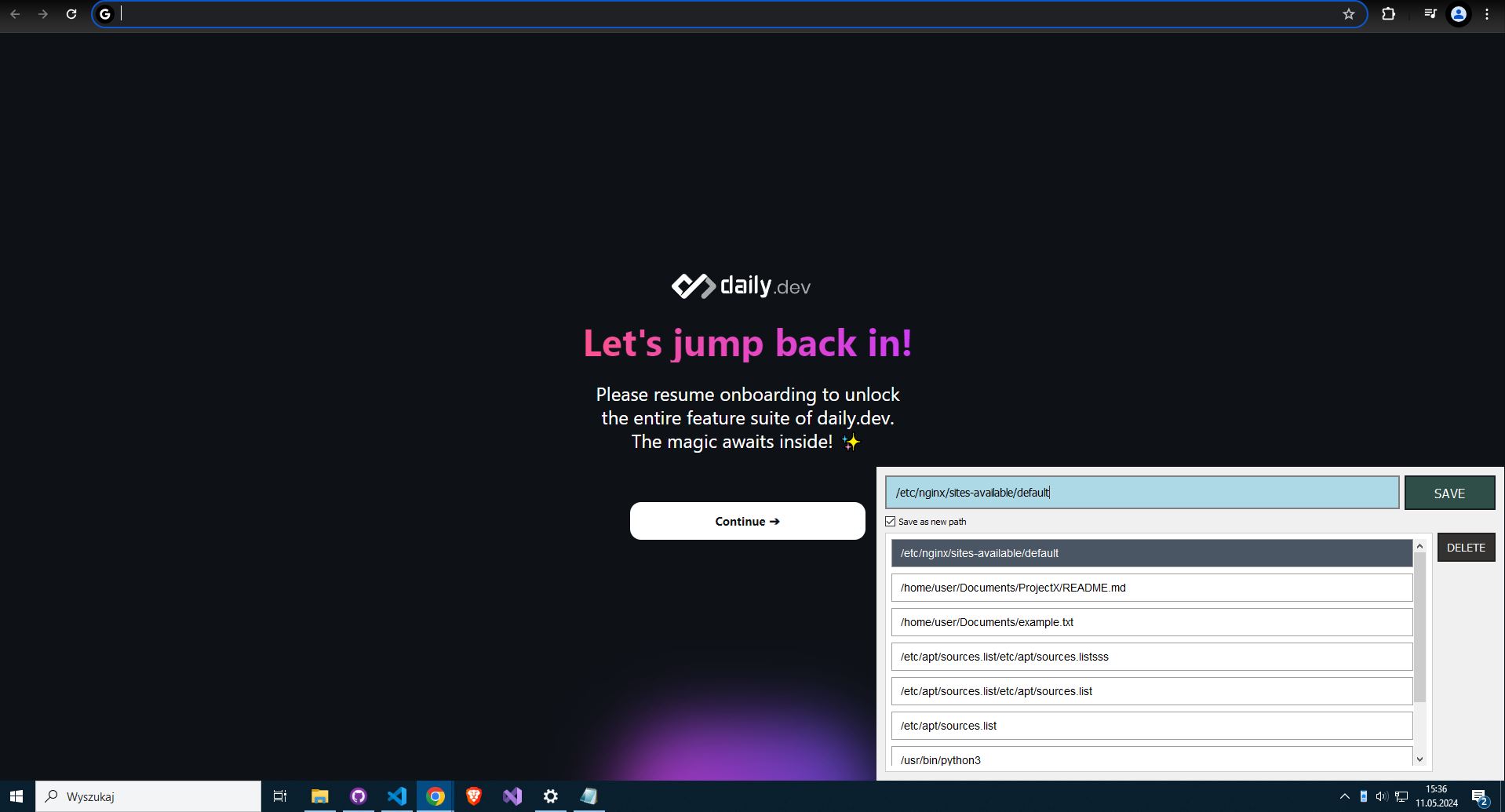Image resolution: width=1505 pixels, height=812 pixels.
Task: Open Brave browser from taskbar
Action: click(473, 796)
